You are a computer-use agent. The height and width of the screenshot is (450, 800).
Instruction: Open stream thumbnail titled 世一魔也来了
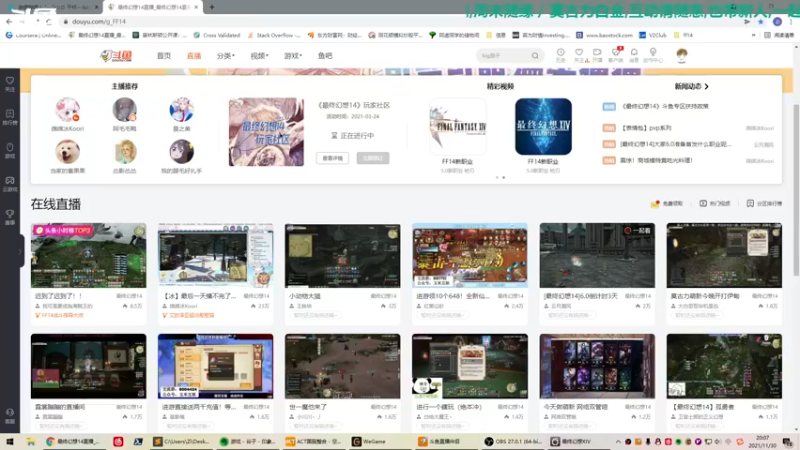(x=342, y=366)
